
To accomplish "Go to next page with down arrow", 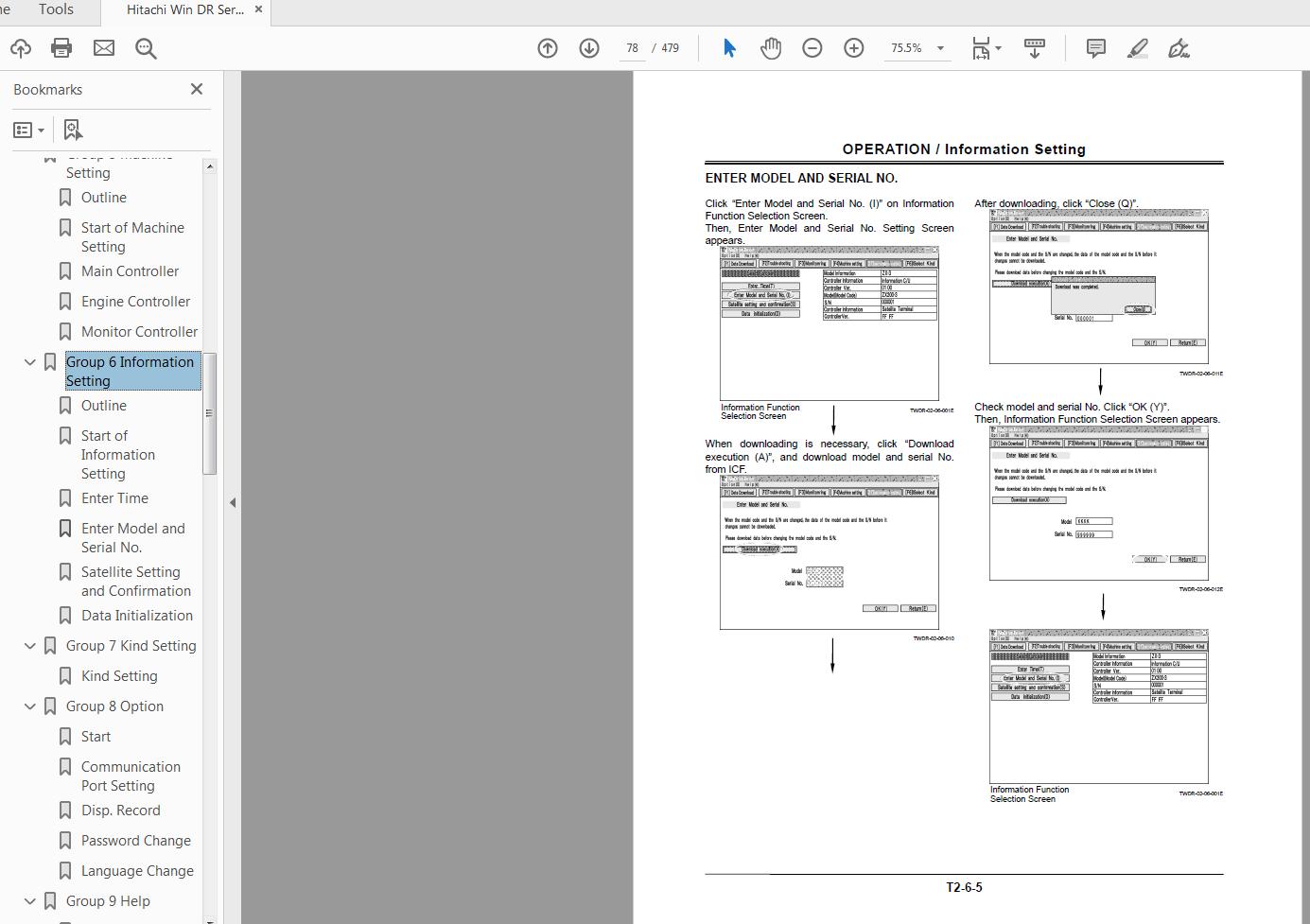I will click(589, 47).
